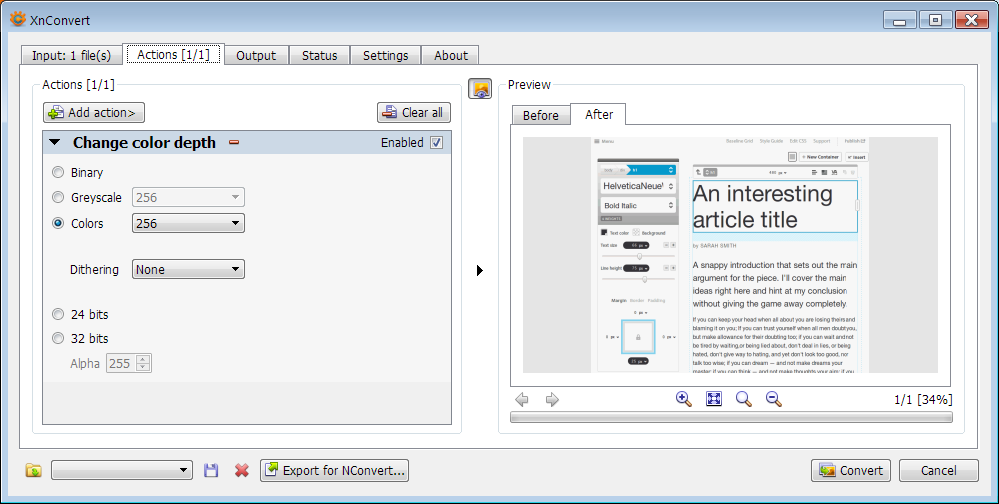This screenshot has height=504, width=999.
Task: Click the Dithering label
Action: [94, 270]
